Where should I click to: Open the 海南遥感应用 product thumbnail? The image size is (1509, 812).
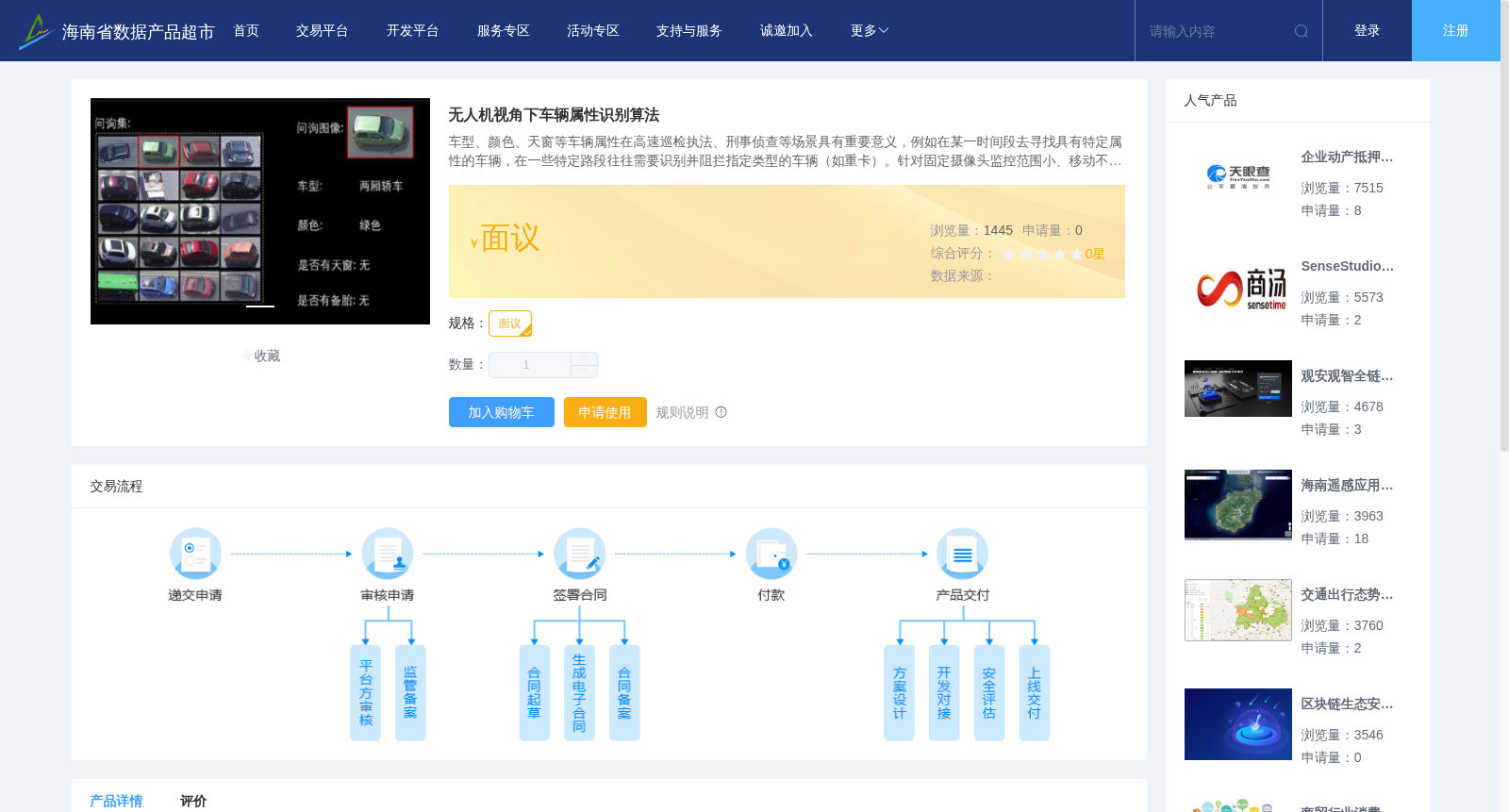1238,505
